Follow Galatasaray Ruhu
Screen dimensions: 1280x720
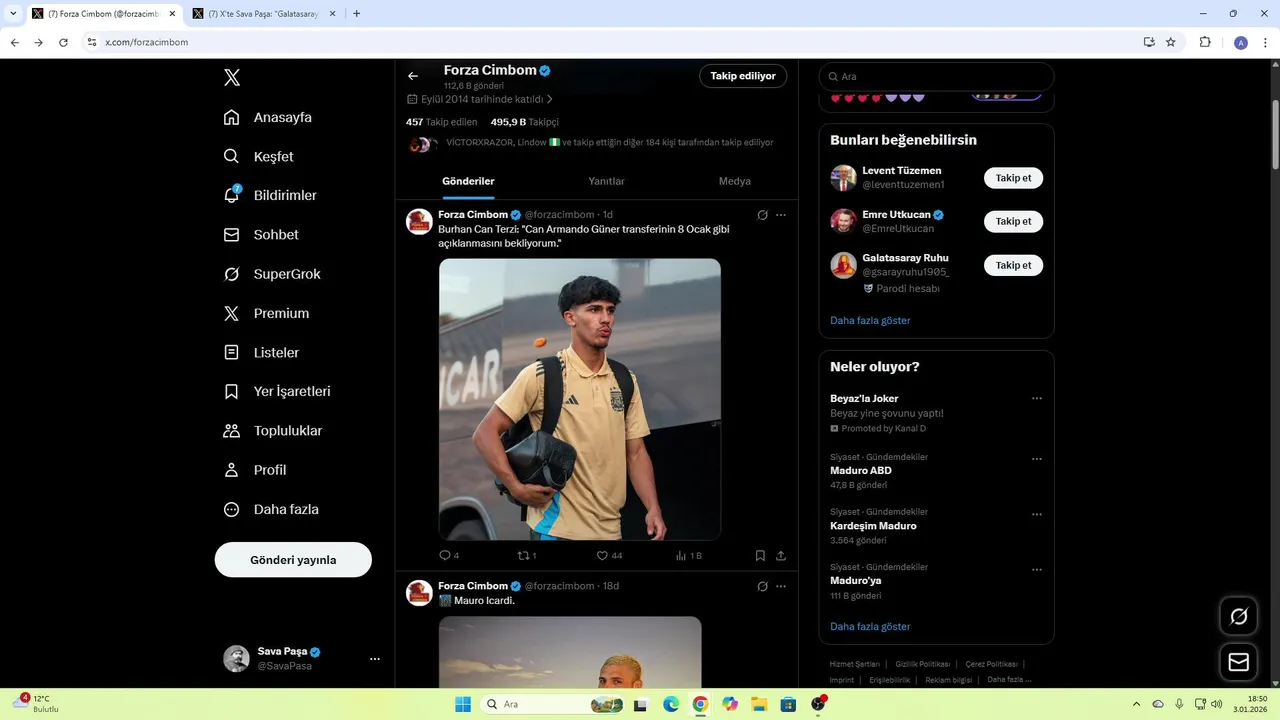coord(1013,265)
